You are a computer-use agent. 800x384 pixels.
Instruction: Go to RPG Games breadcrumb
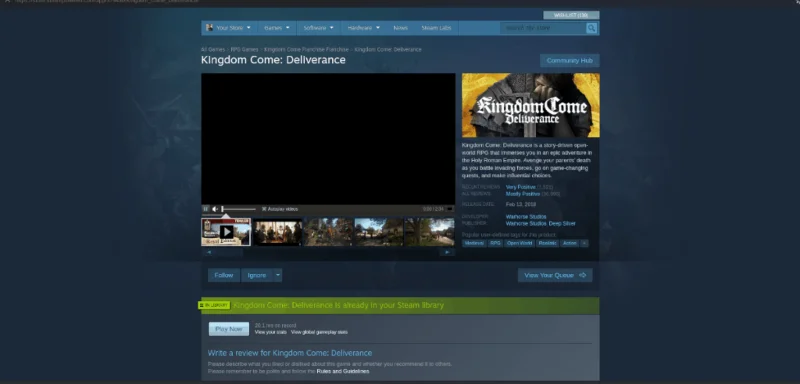coord(244,49)
